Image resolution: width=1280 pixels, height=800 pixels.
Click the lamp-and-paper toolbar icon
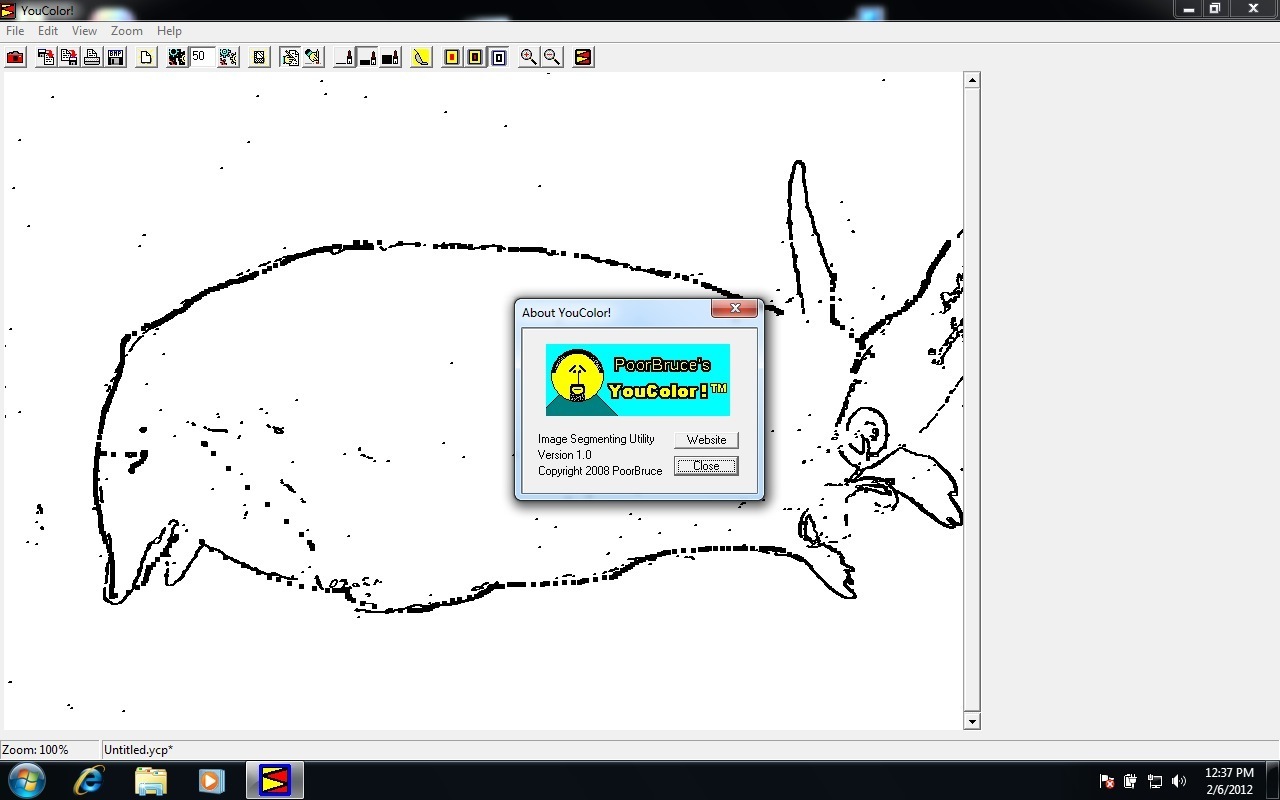point(313,57)
